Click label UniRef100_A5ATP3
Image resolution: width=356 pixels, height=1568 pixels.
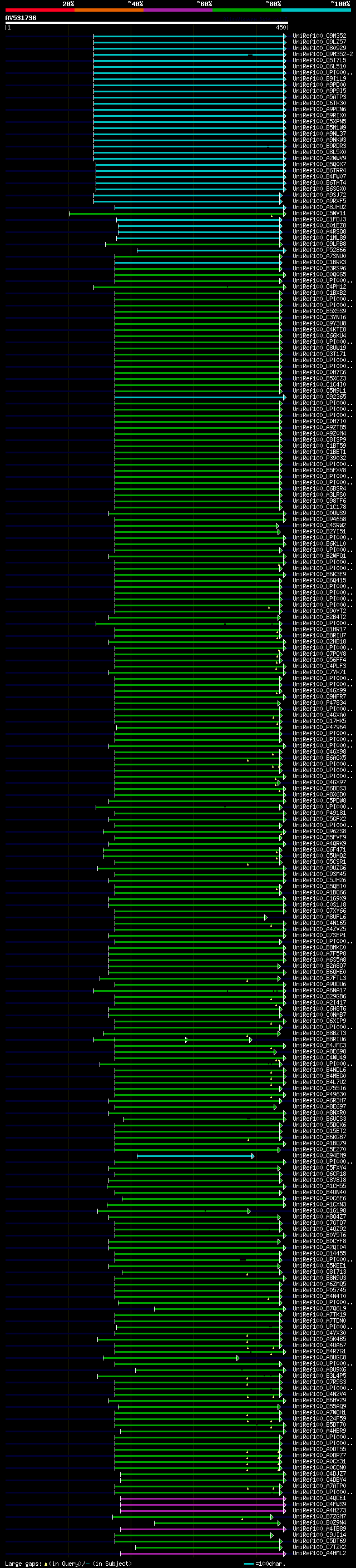coord(319,97)
